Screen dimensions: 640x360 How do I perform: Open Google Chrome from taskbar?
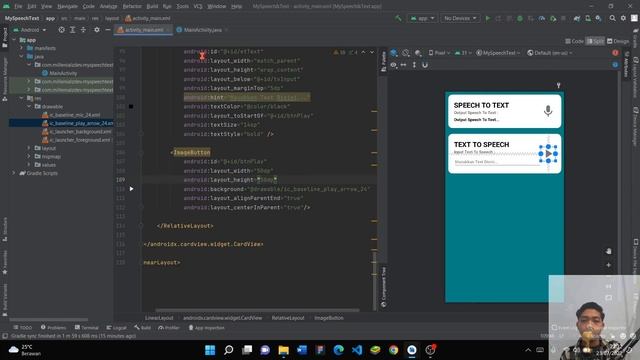393,350
